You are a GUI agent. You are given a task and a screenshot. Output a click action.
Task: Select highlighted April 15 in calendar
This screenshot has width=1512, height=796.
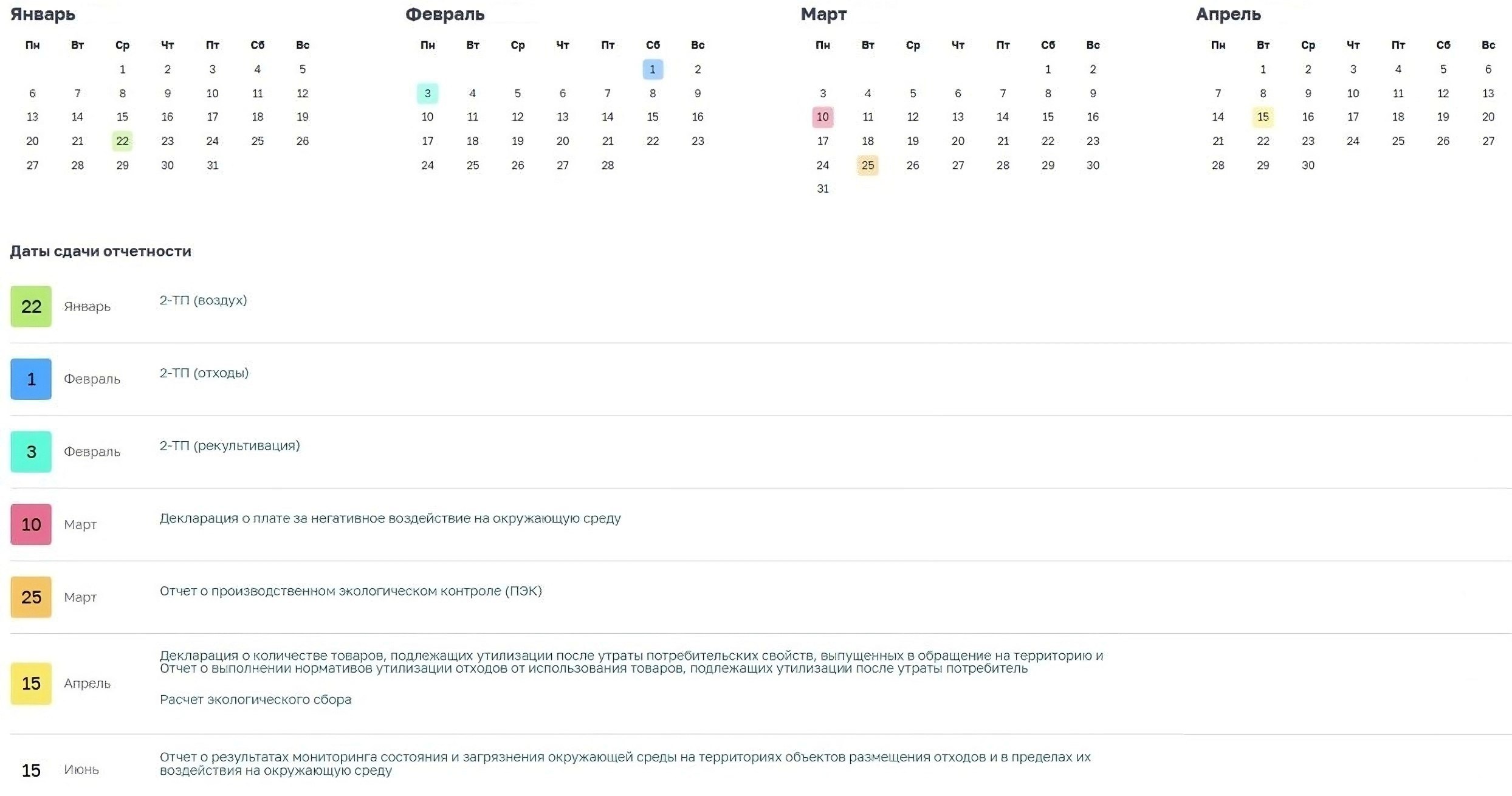[x=1263, y=117]
